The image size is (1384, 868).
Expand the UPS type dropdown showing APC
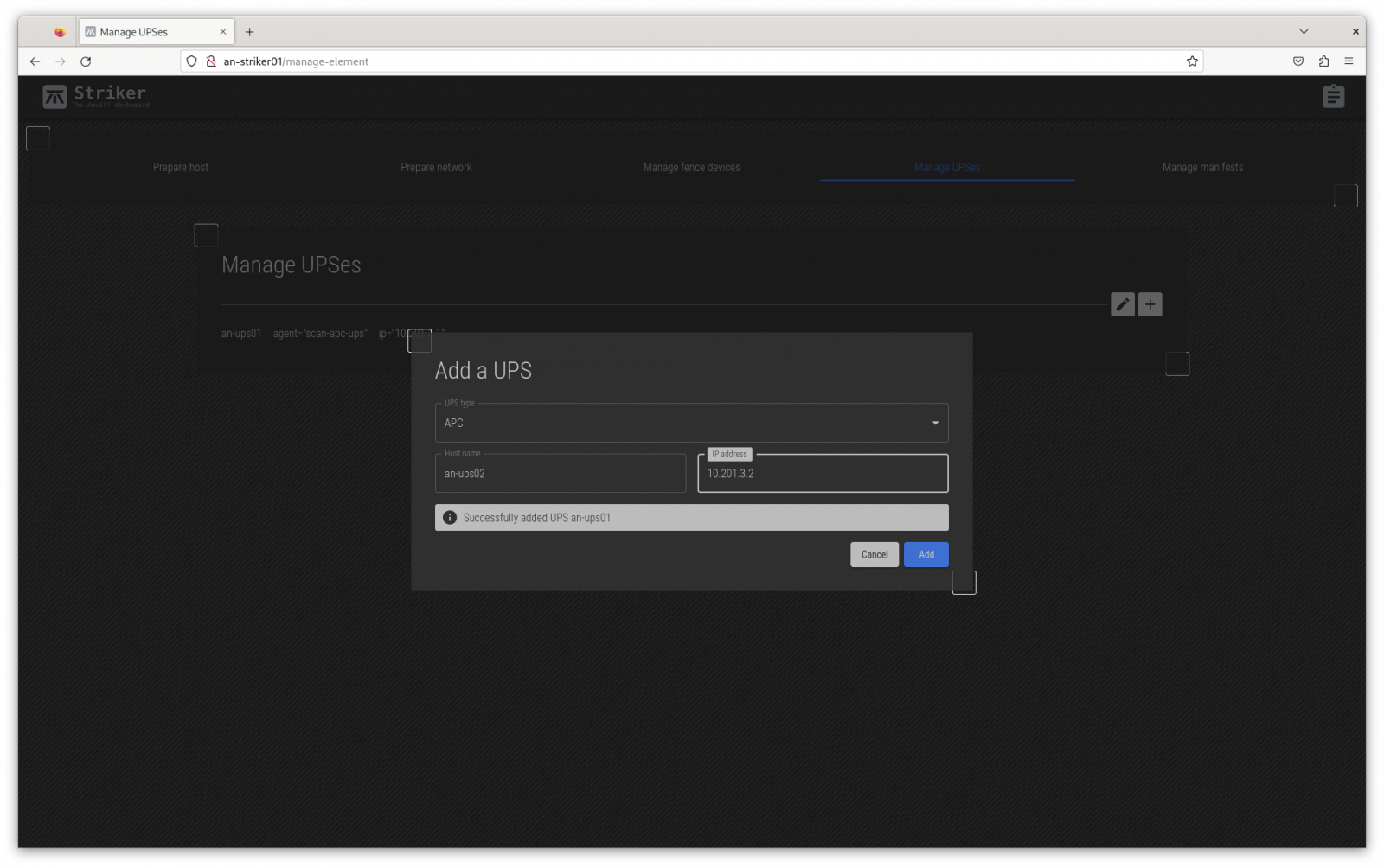pos(691,423)
